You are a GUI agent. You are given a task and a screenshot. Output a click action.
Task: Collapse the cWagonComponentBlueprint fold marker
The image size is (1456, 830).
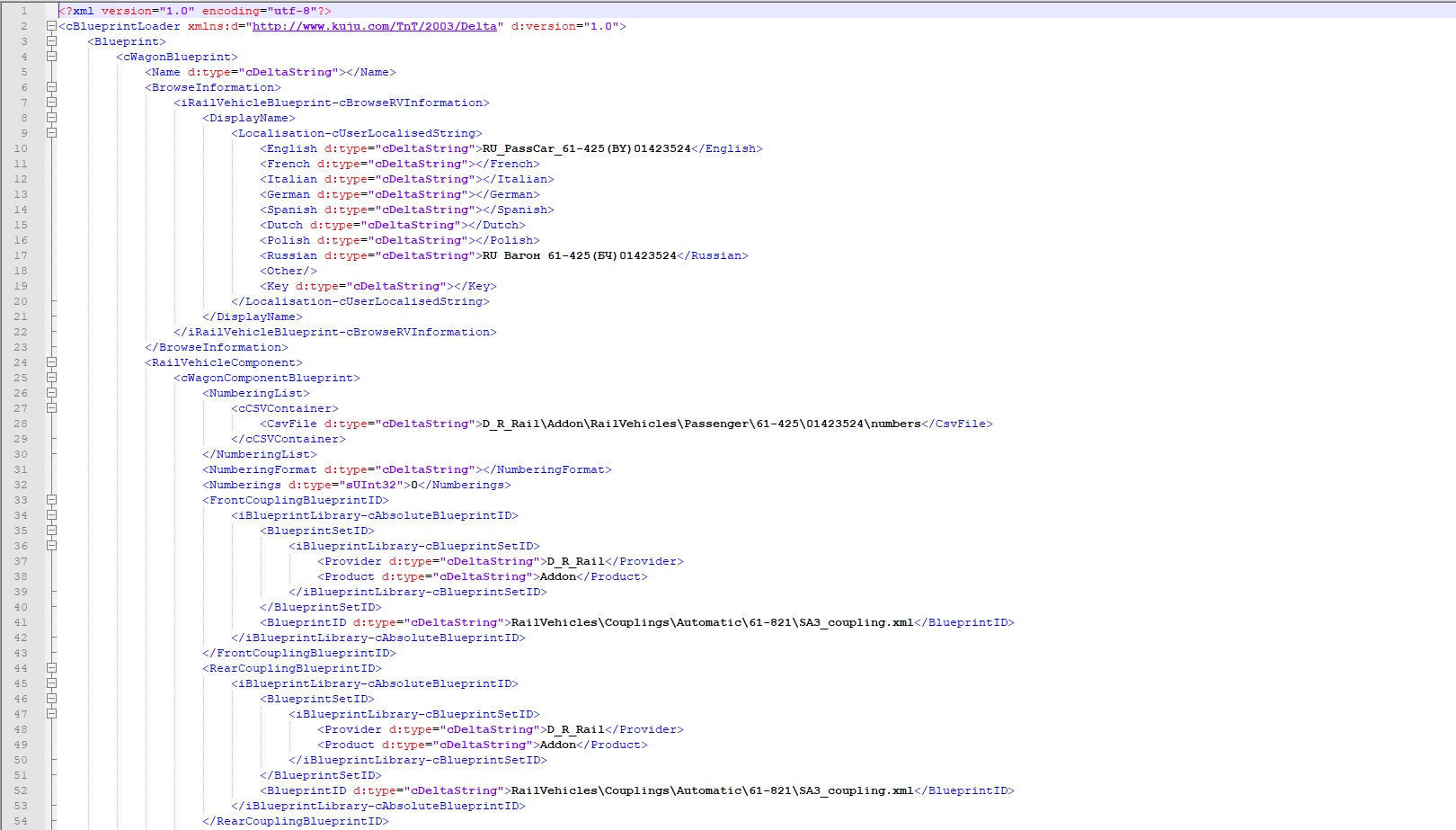(x=52, y=378)
